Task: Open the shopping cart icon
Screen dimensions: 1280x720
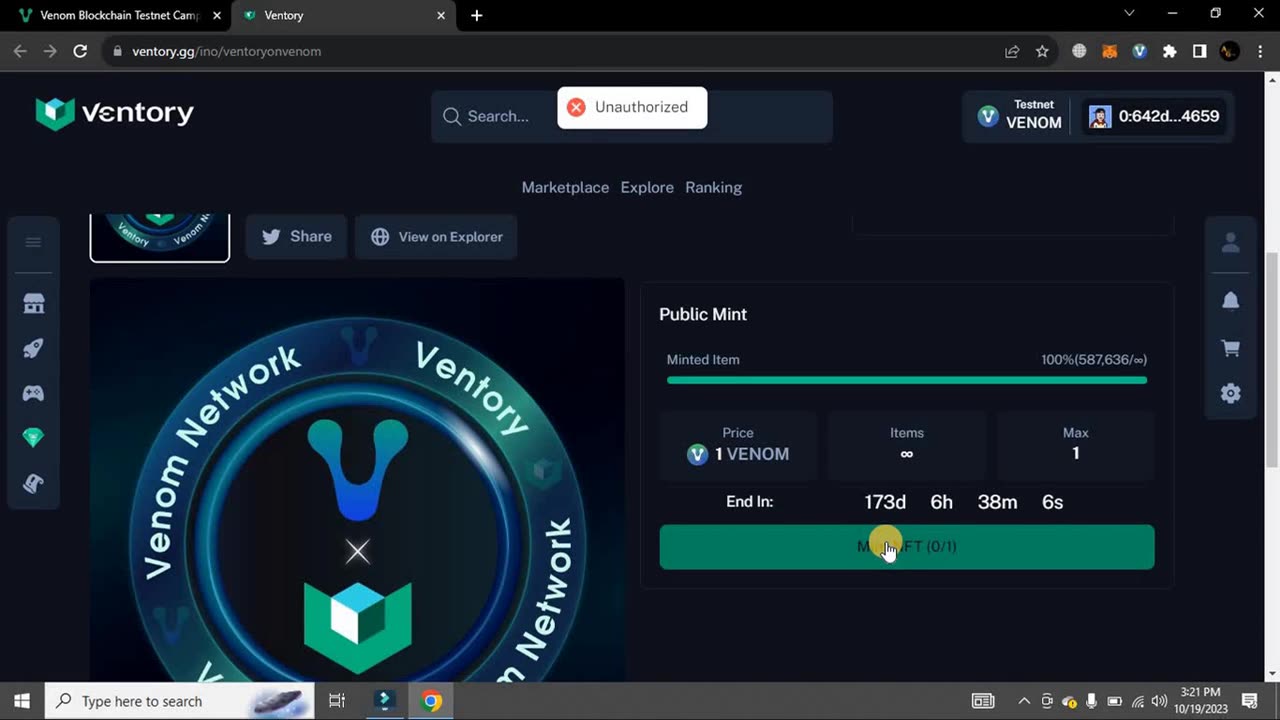Action: pyautogui.click(x=1231, y=348)
